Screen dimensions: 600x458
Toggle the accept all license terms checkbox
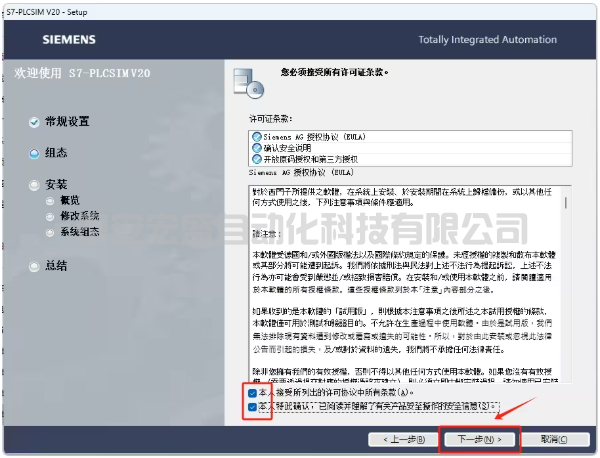[252, 394]
